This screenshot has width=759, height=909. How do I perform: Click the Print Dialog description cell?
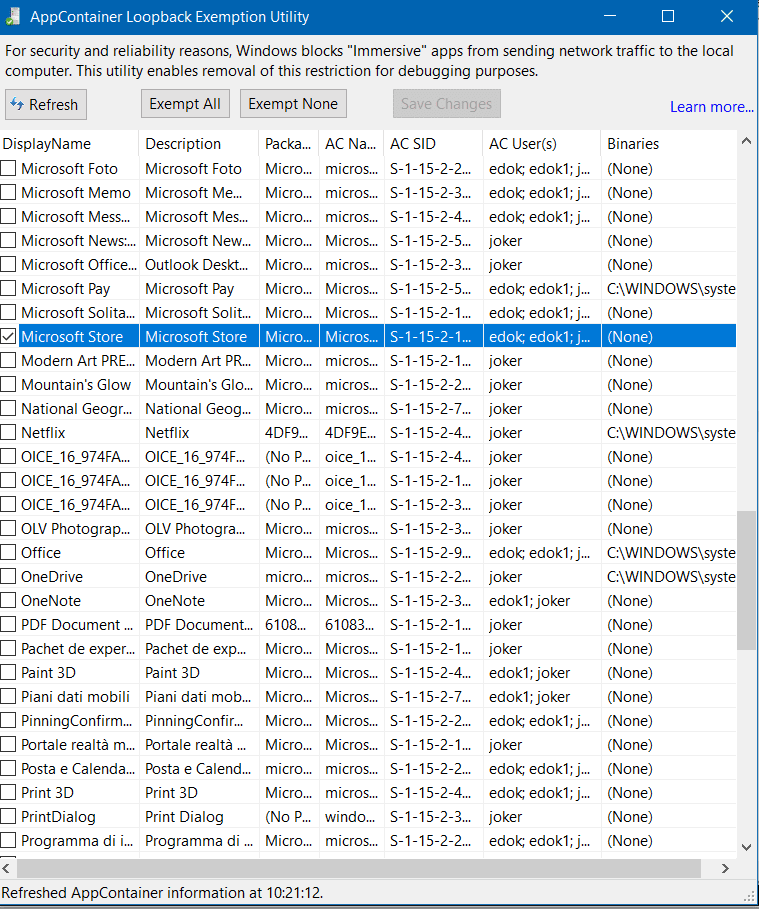[184, 817]
